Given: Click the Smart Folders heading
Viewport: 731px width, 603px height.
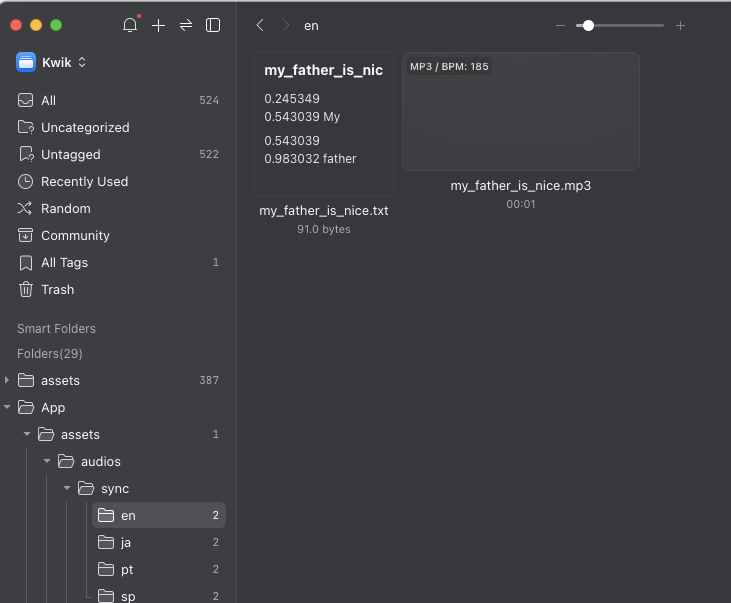Looking at the screenshot, I should pos(56,329).
